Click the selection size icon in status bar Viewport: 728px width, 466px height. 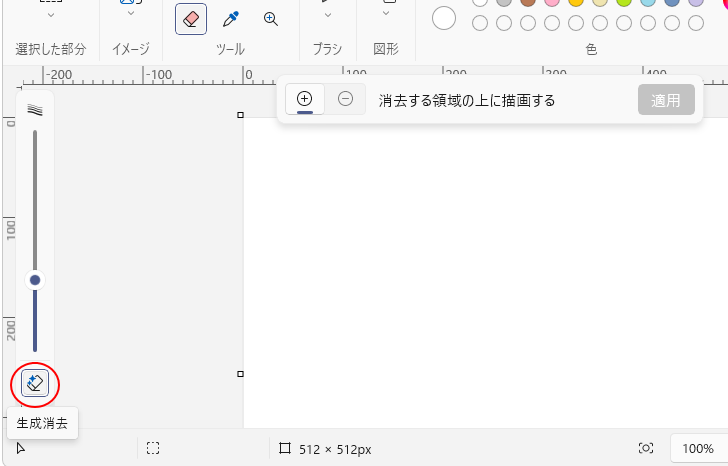coord(153,449)
